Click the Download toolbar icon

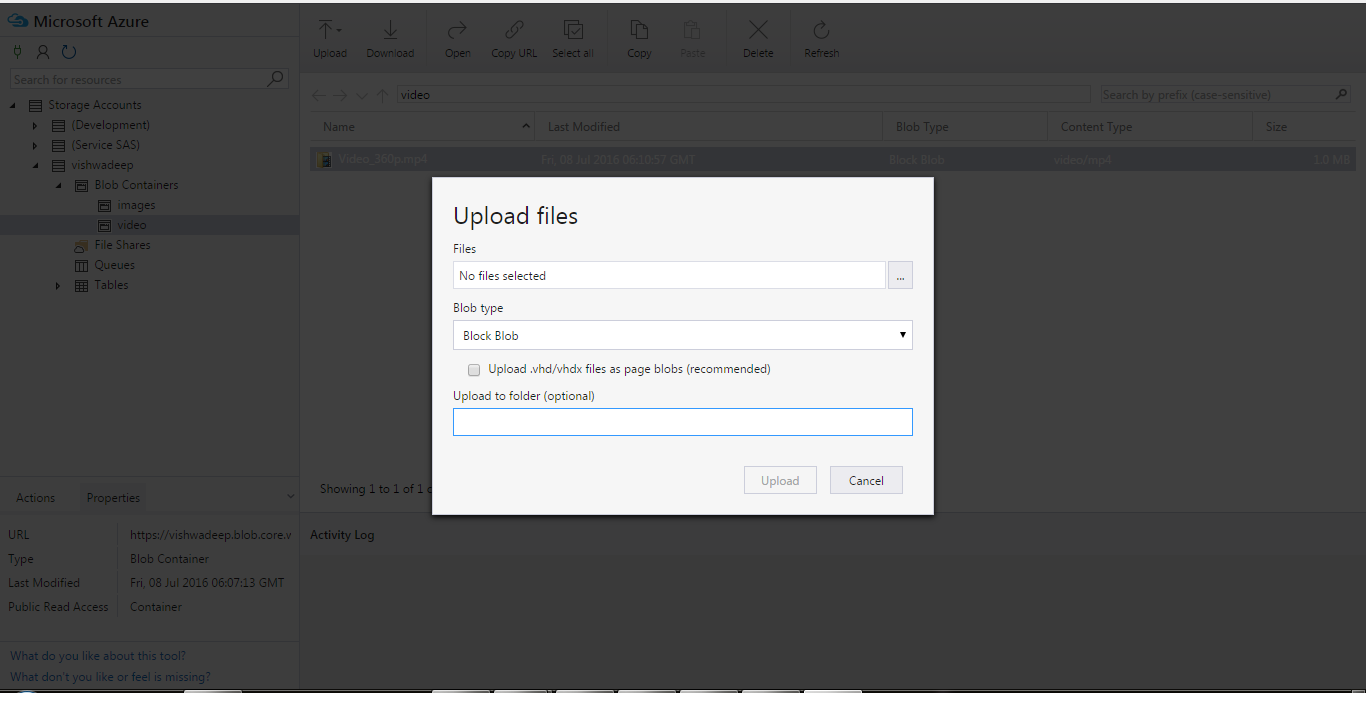pyautogui.click(x=390, y=31)
